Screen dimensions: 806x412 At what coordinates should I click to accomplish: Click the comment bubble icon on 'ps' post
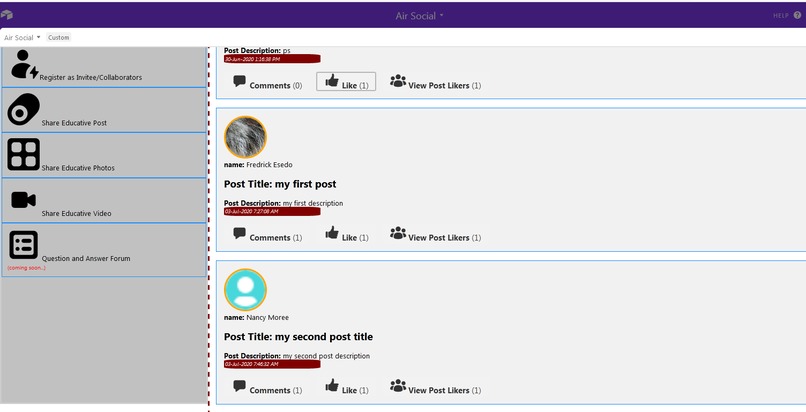coord(239,81)
